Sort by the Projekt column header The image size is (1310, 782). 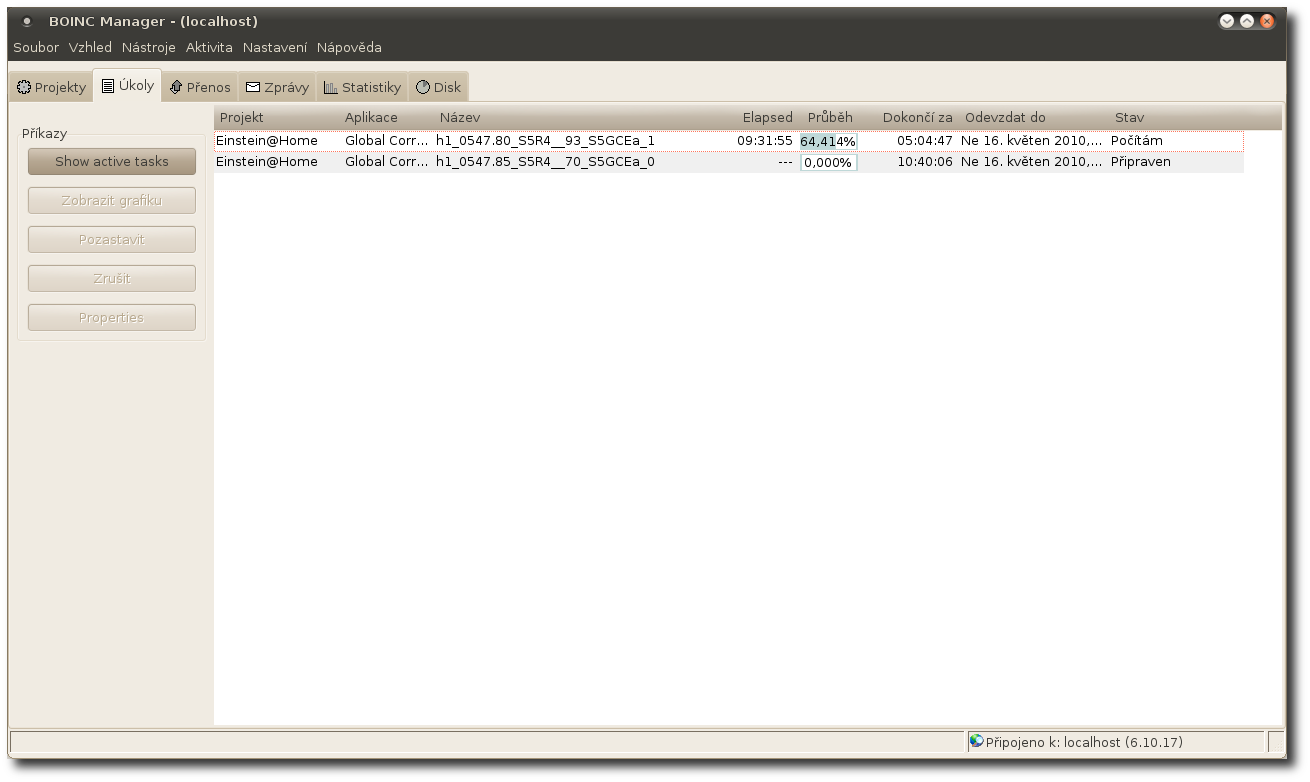277,118
